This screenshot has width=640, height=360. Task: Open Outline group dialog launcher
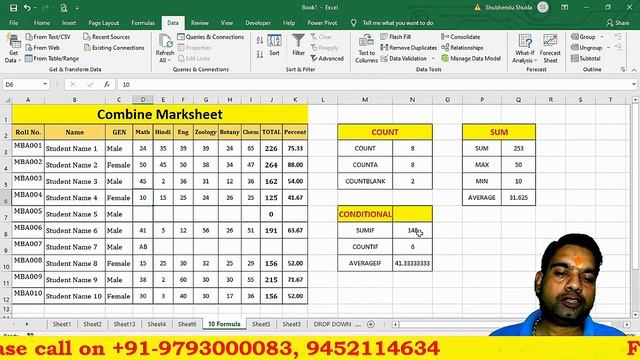623,70
